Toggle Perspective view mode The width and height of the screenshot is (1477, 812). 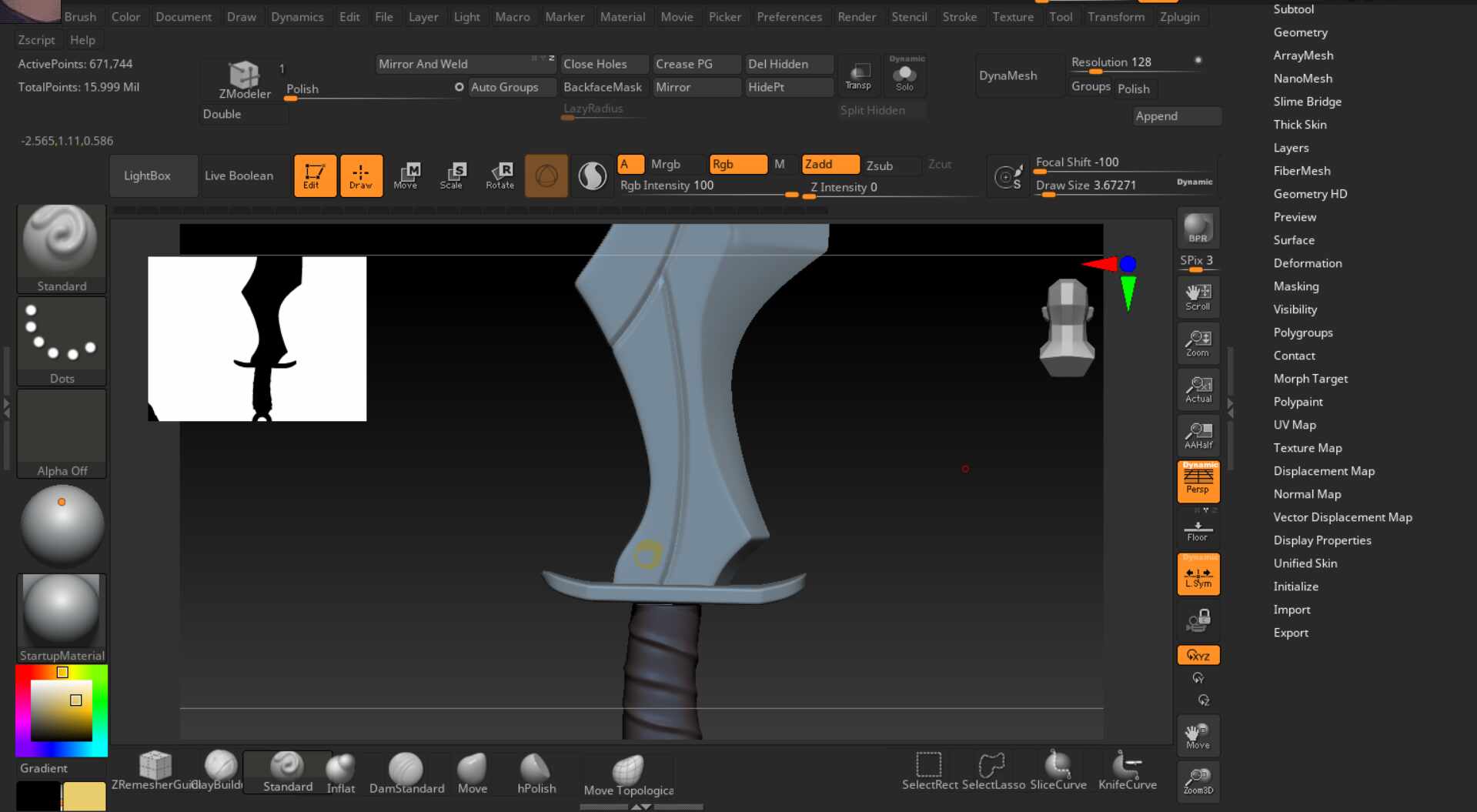click(1198, 481)
